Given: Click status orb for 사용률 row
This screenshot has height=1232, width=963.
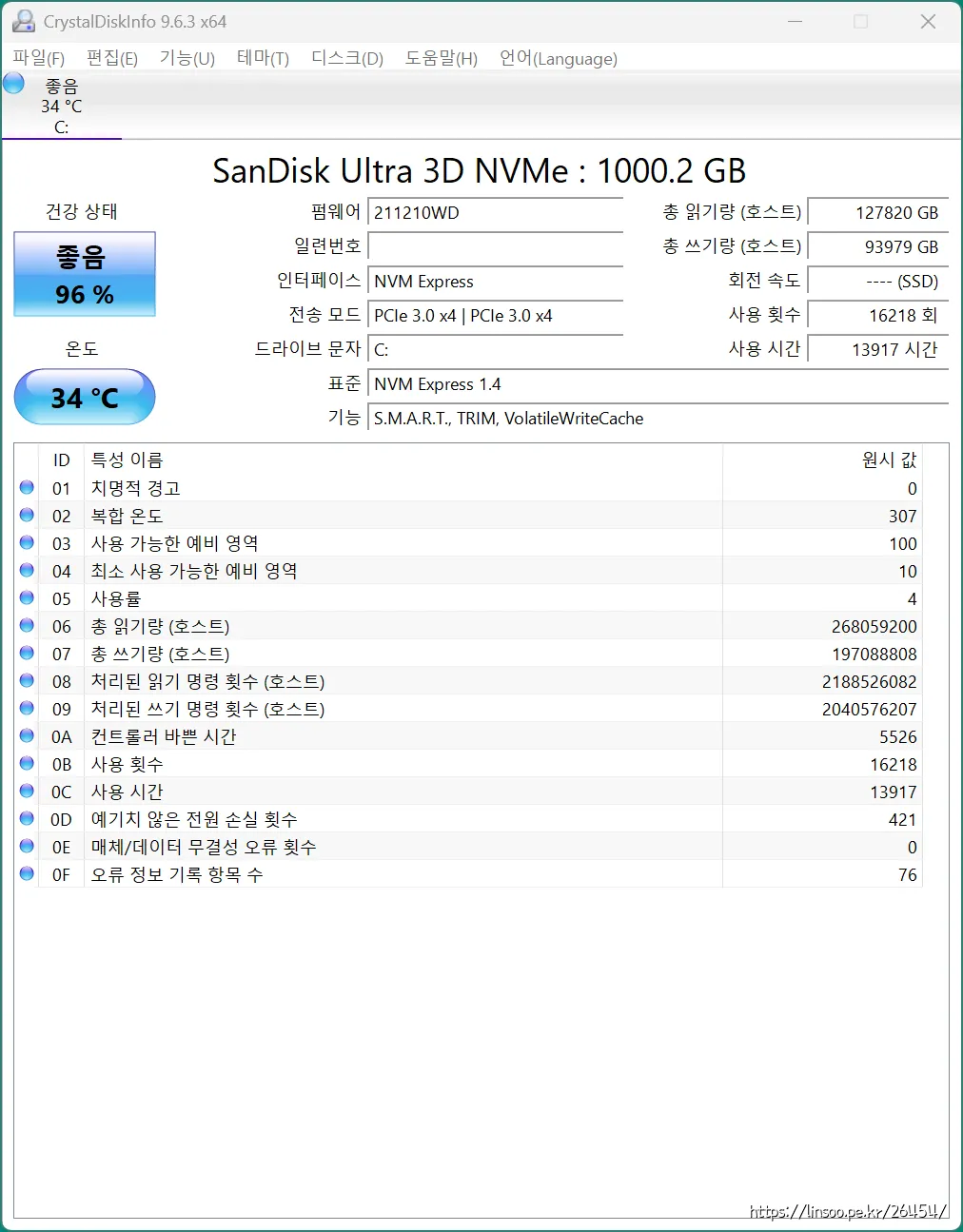Looking at the screenshot, I should click(x=27, y=598).
